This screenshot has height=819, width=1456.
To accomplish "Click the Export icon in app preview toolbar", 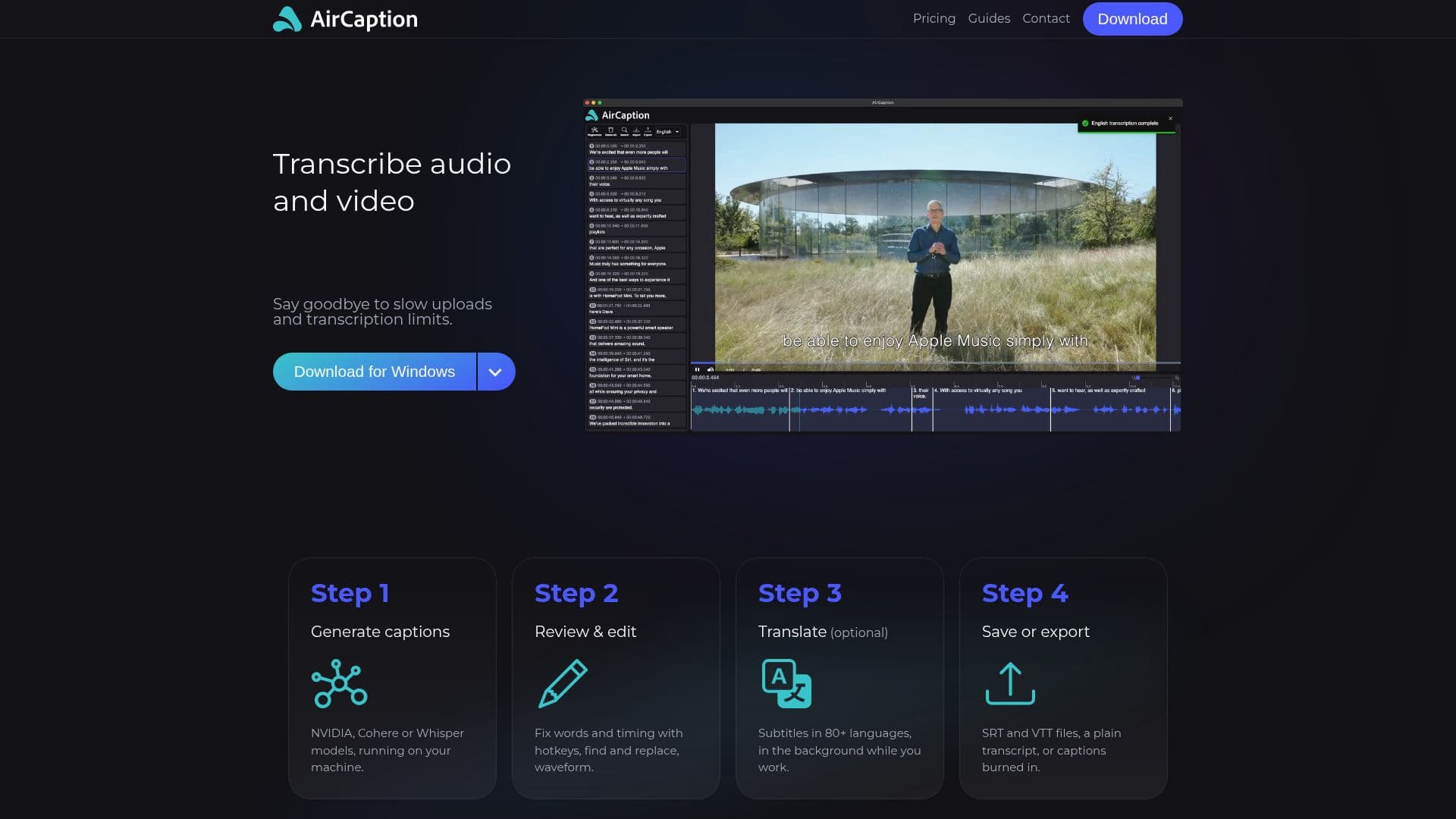I will point(648,131).
